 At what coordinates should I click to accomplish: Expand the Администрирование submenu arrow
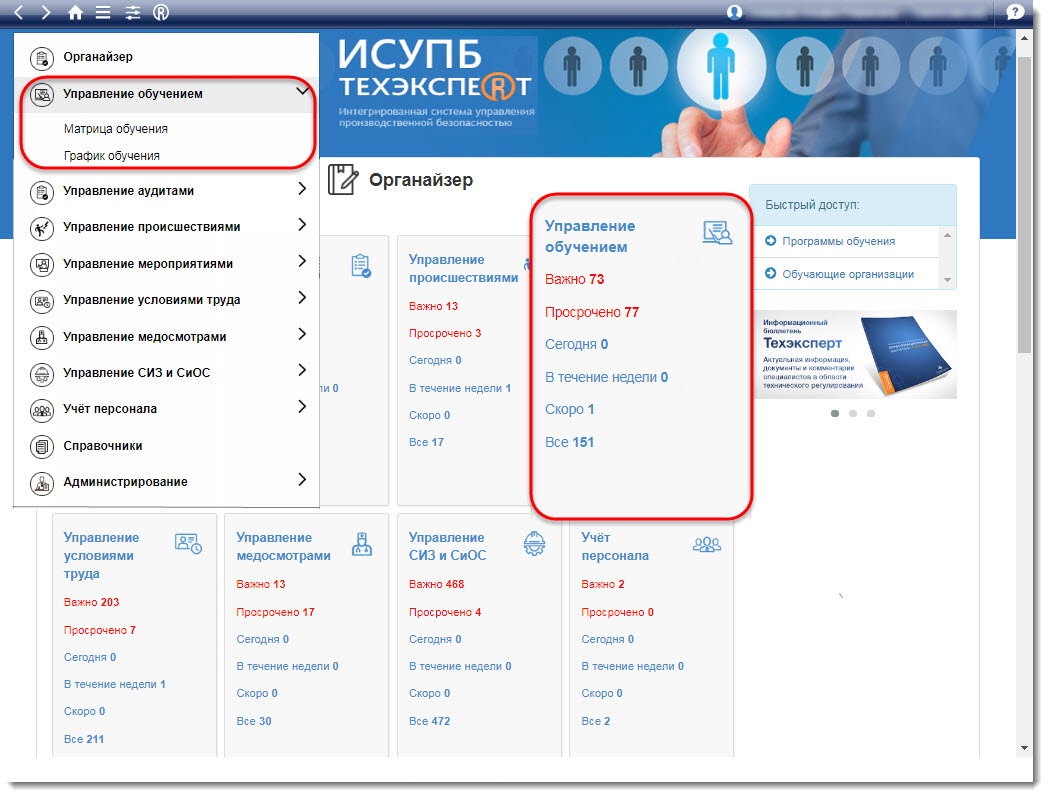[x=302, y=480]
